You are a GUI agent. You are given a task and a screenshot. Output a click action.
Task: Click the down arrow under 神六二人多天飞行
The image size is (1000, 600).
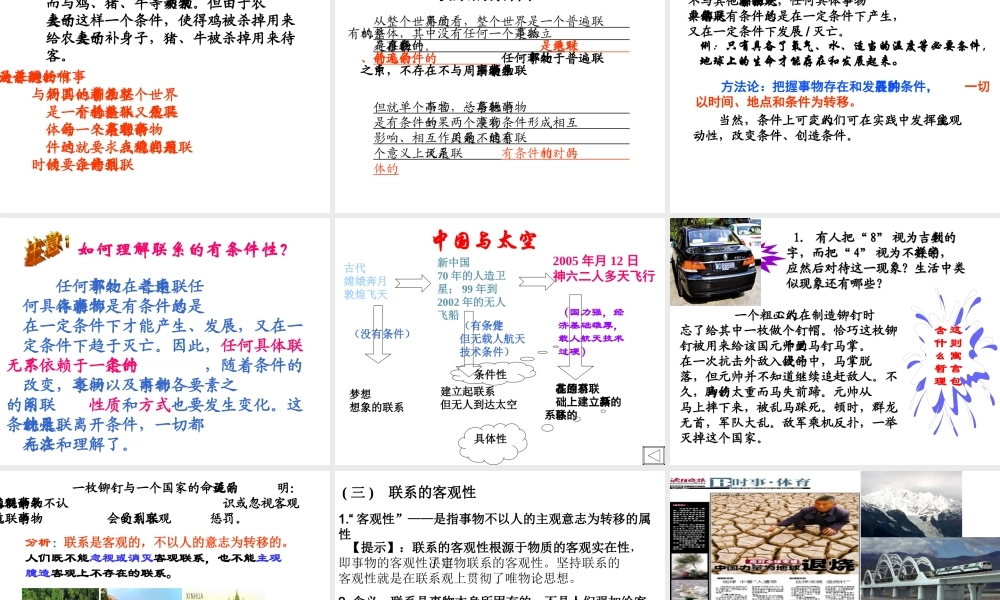tap(575, 336)
